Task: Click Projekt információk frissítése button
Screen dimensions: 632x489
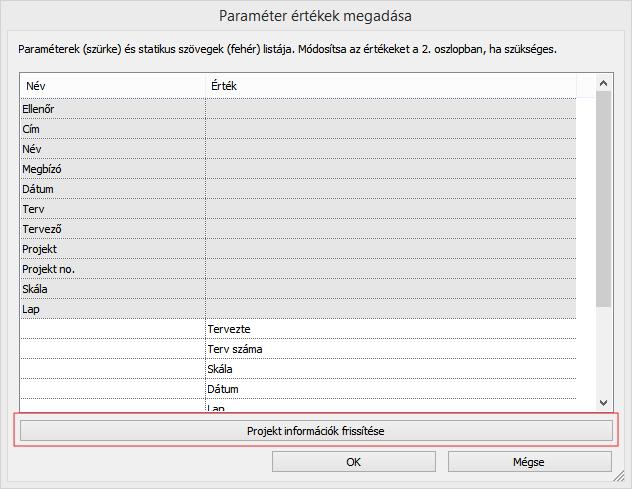Action: (316, 431)
